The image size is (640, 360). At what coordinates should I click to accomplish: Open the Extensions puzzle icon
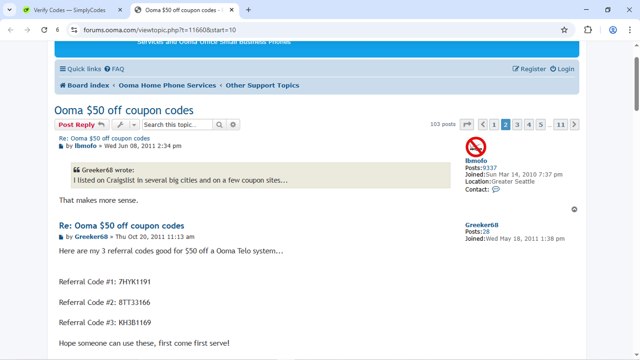tap(588, 30)
